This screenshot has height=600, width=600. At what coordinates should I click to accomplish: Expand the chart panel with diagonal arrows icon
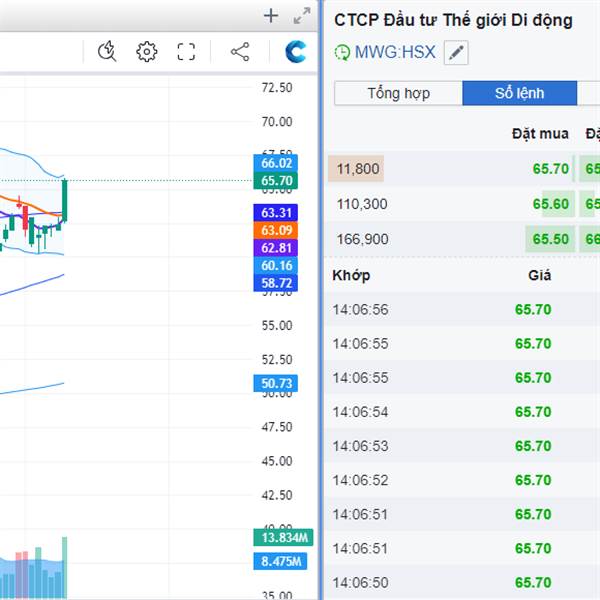(302, 16)
